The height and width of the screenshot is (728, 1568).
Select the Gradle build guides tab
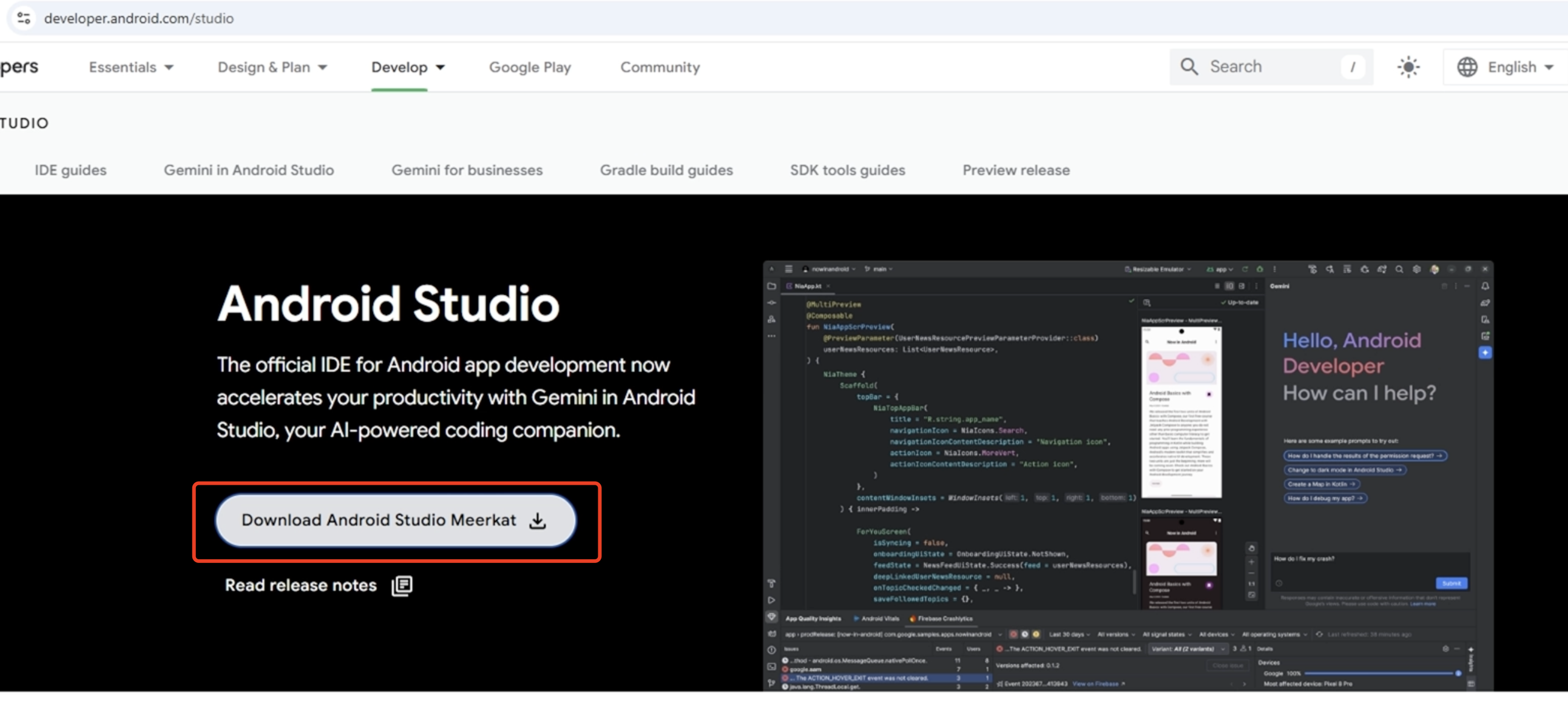coord(666,170)
